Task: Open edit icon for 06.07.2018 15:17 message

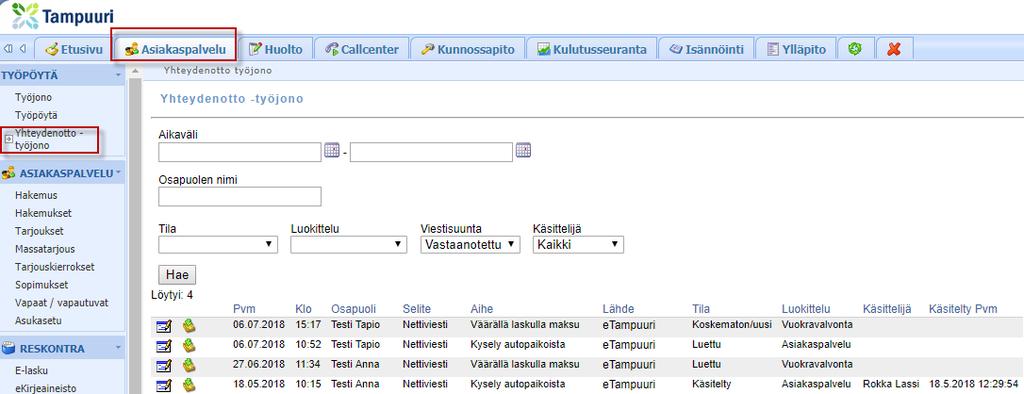Action: point(163,326)
